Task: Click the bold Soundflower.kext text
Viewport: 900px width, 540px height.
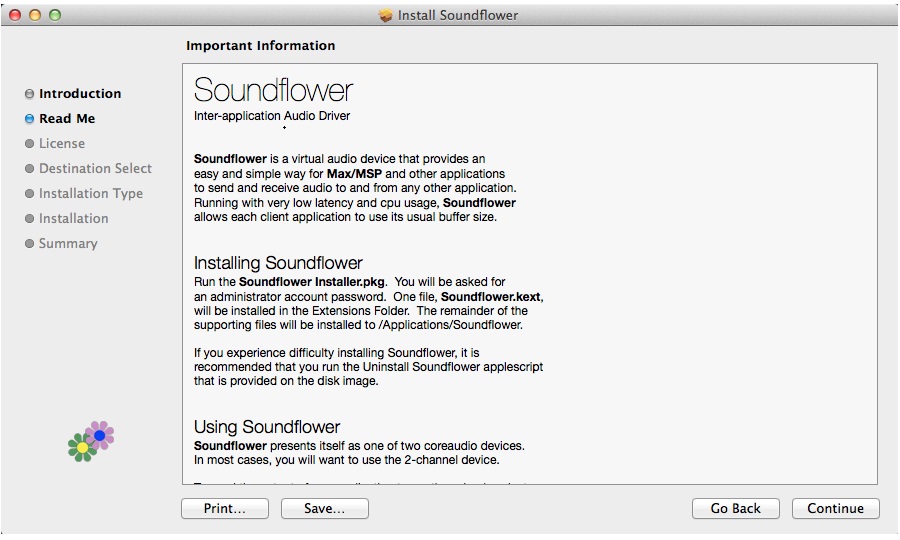Action: tap(491, 297)
